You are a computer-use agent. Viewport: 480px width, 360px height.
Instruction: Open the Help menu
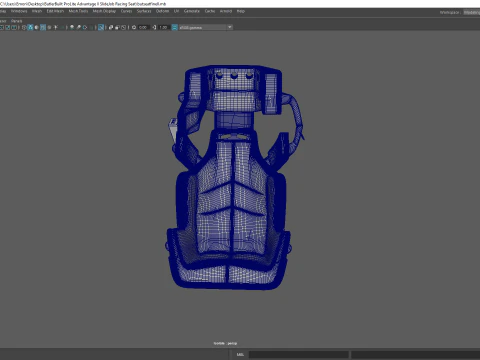coord(241,11)
